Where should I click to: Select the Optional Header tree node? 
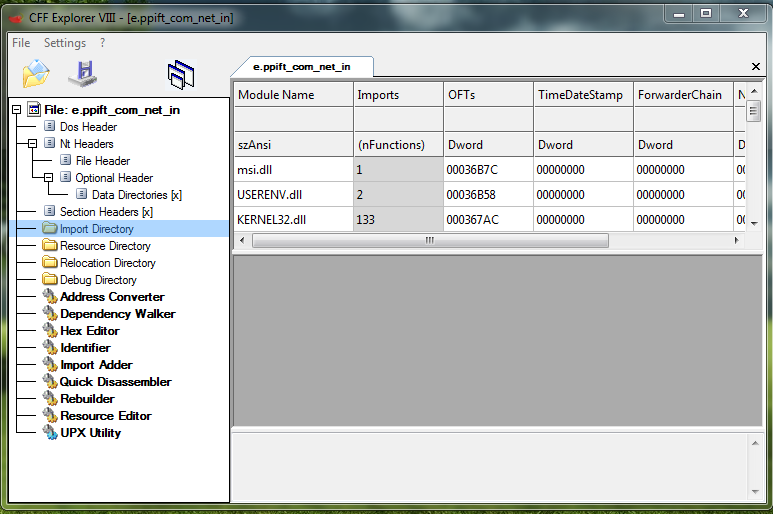[x=114, y=177]
